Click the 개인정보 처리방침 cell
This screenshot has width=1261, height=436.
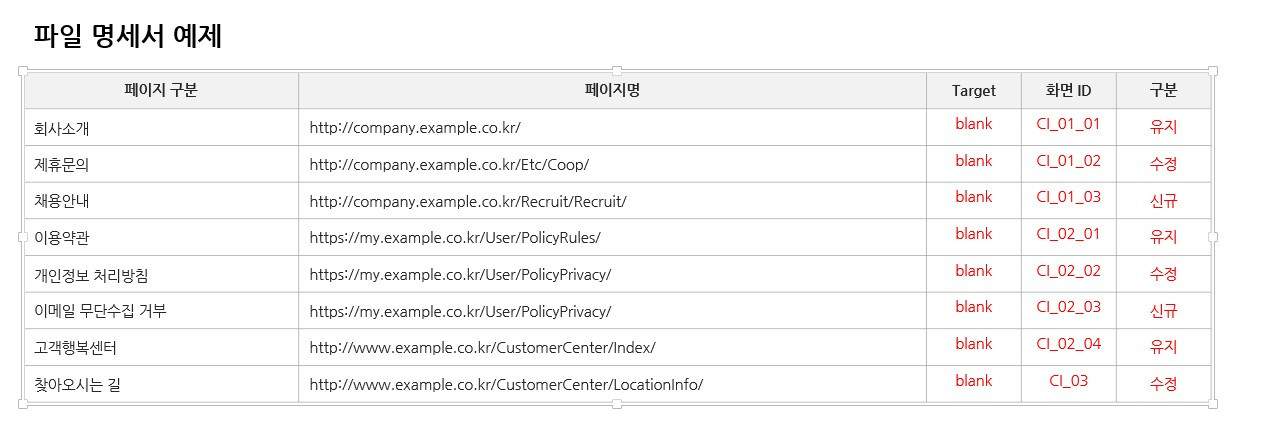[161, 274]
